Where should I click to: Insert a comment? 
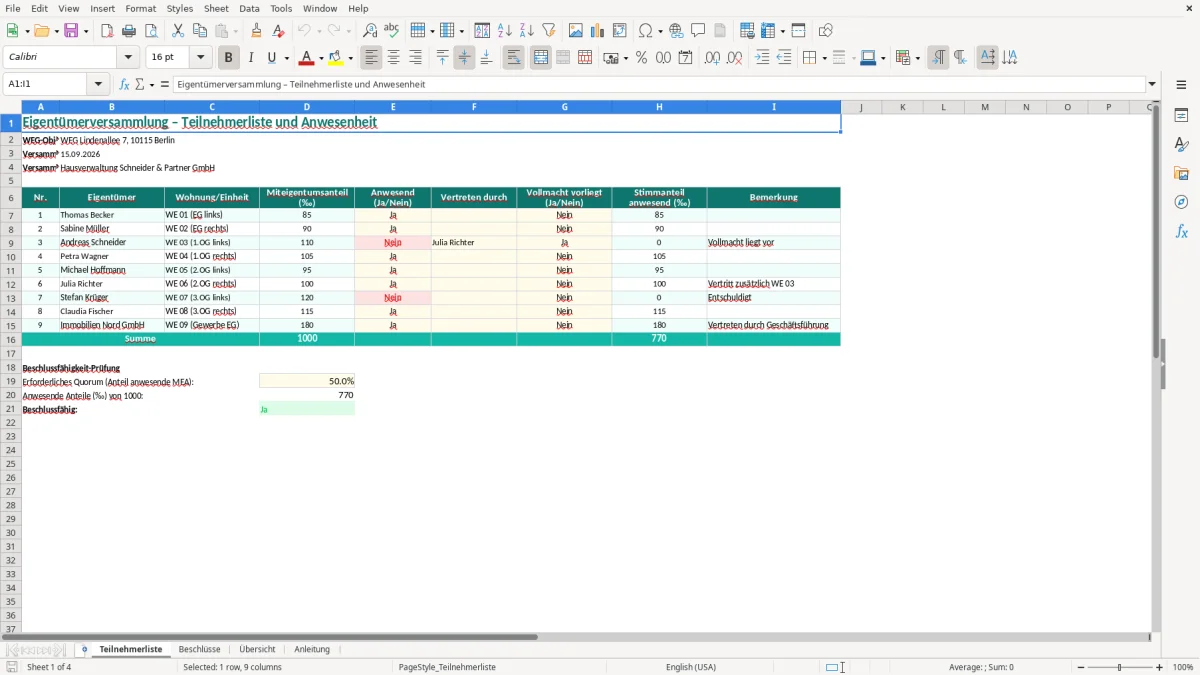coord(698,31)
